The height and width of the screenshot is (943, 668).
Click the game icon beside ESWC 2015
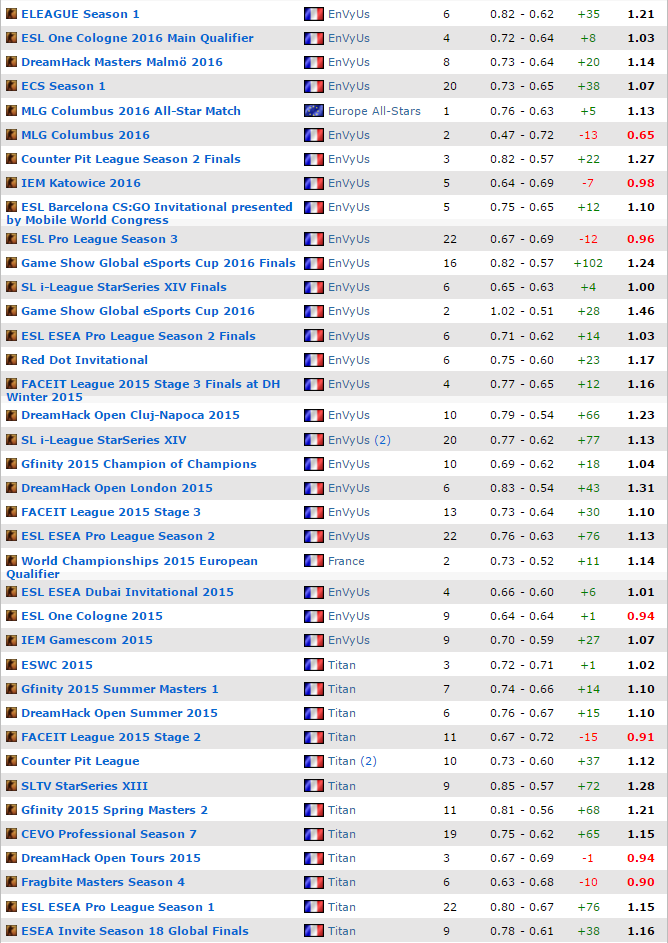11,664
